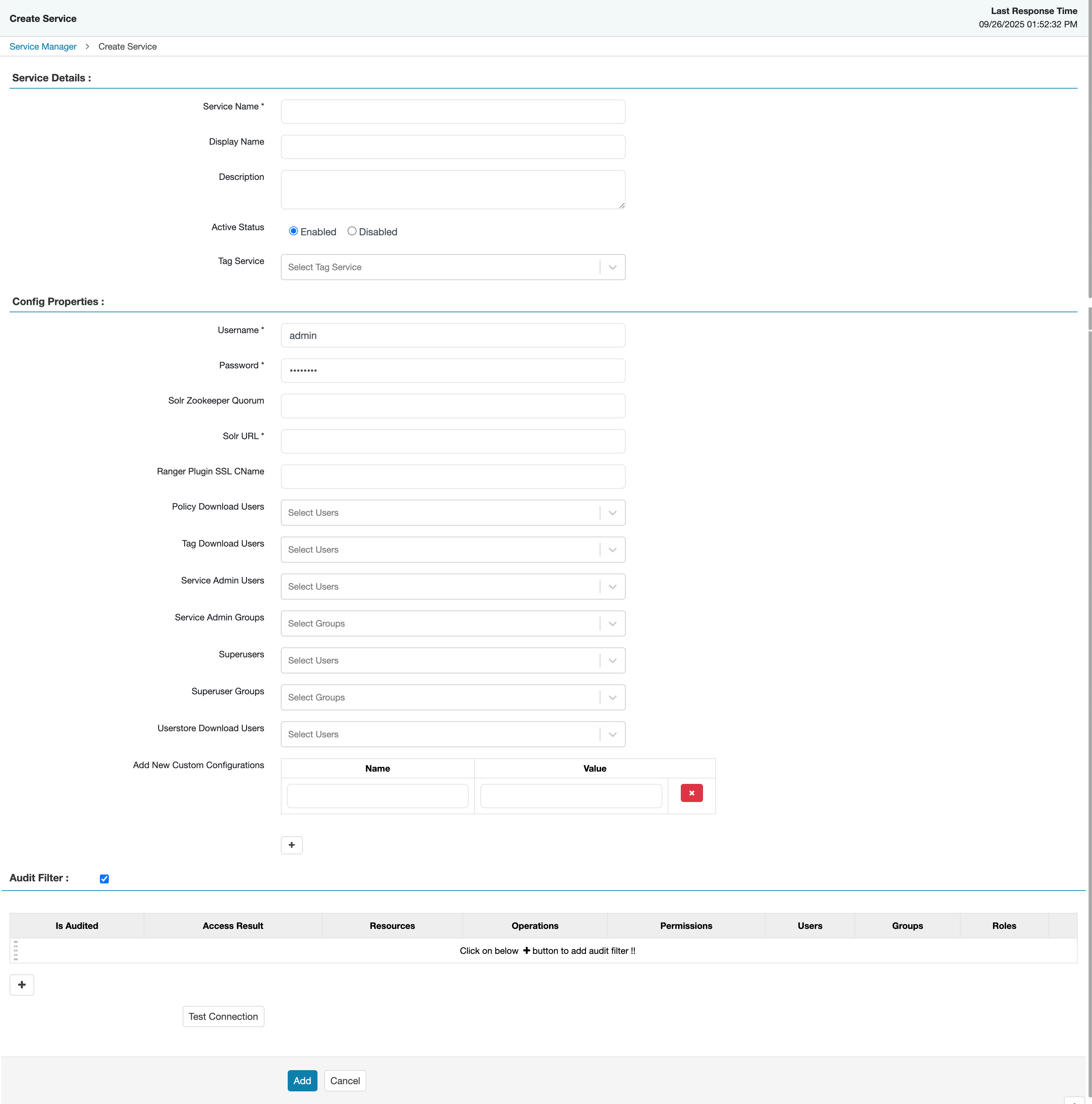Click the Add button to create service
Viewport: 1092px width, 1104px height.
[x=302, y=1080]
